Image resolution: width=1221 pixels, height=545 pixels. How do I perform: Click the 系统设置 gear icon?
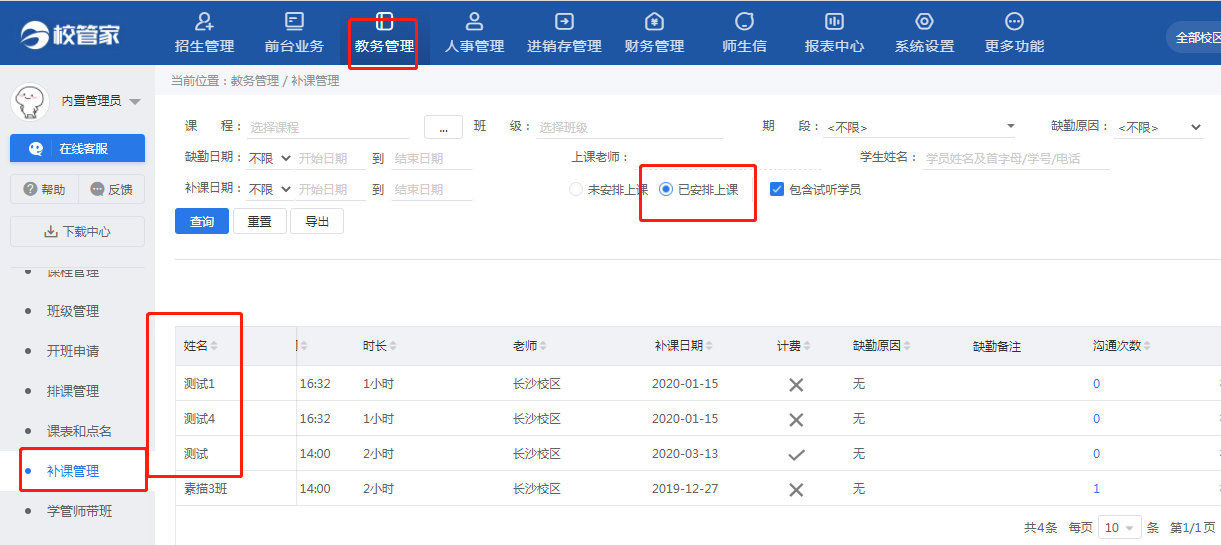coord(924,21)
